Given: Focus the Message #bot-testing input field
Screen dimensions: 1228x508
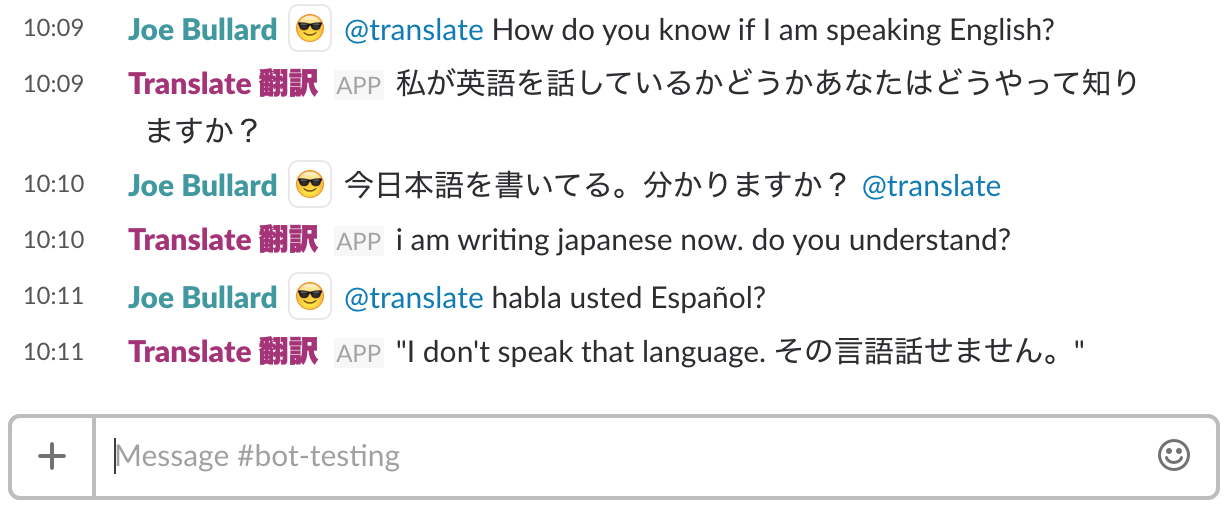Looking at the screenshot, I should [620, 456].
